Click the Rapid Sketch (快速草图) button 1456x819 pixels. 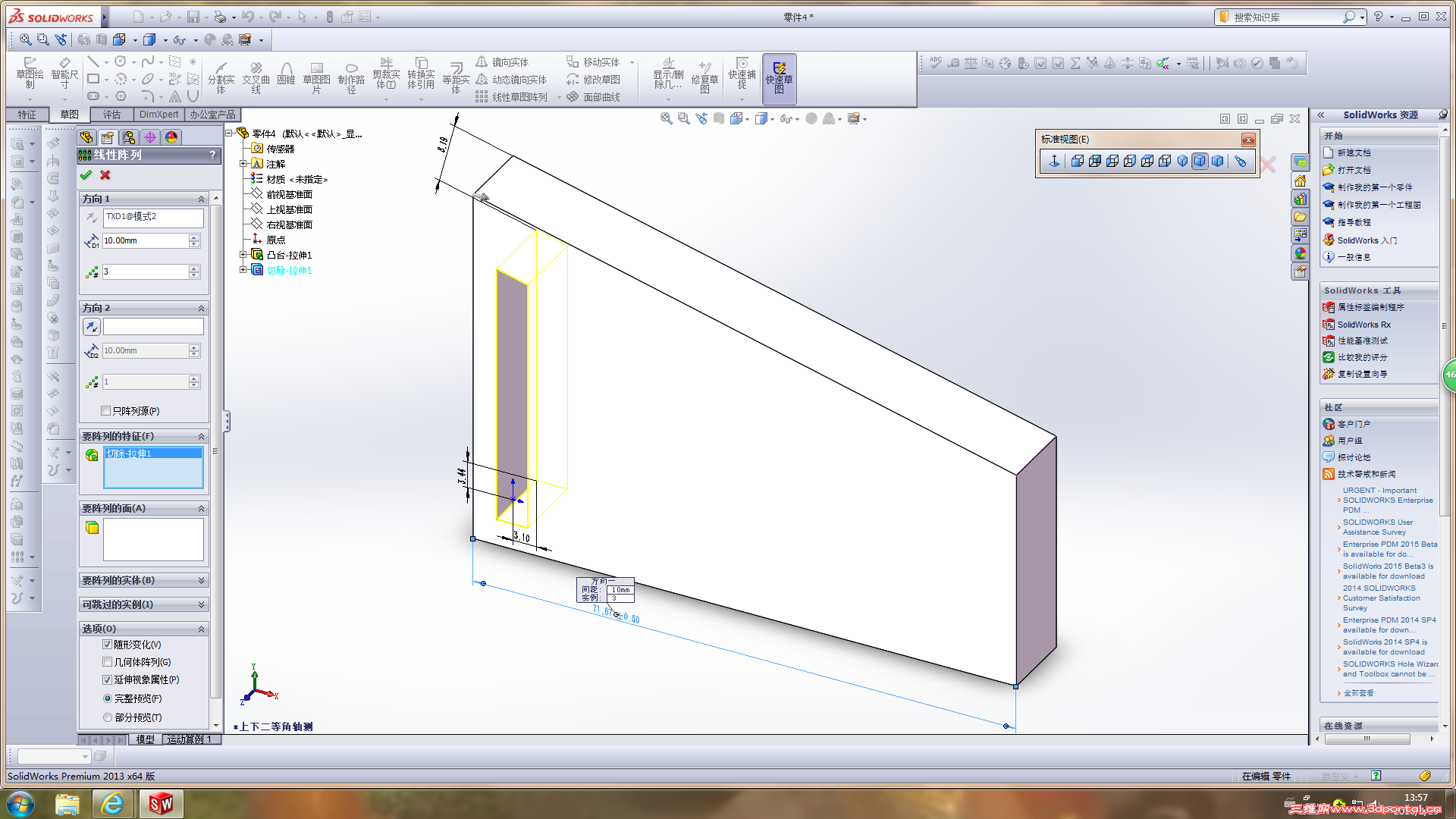(779, 77)
